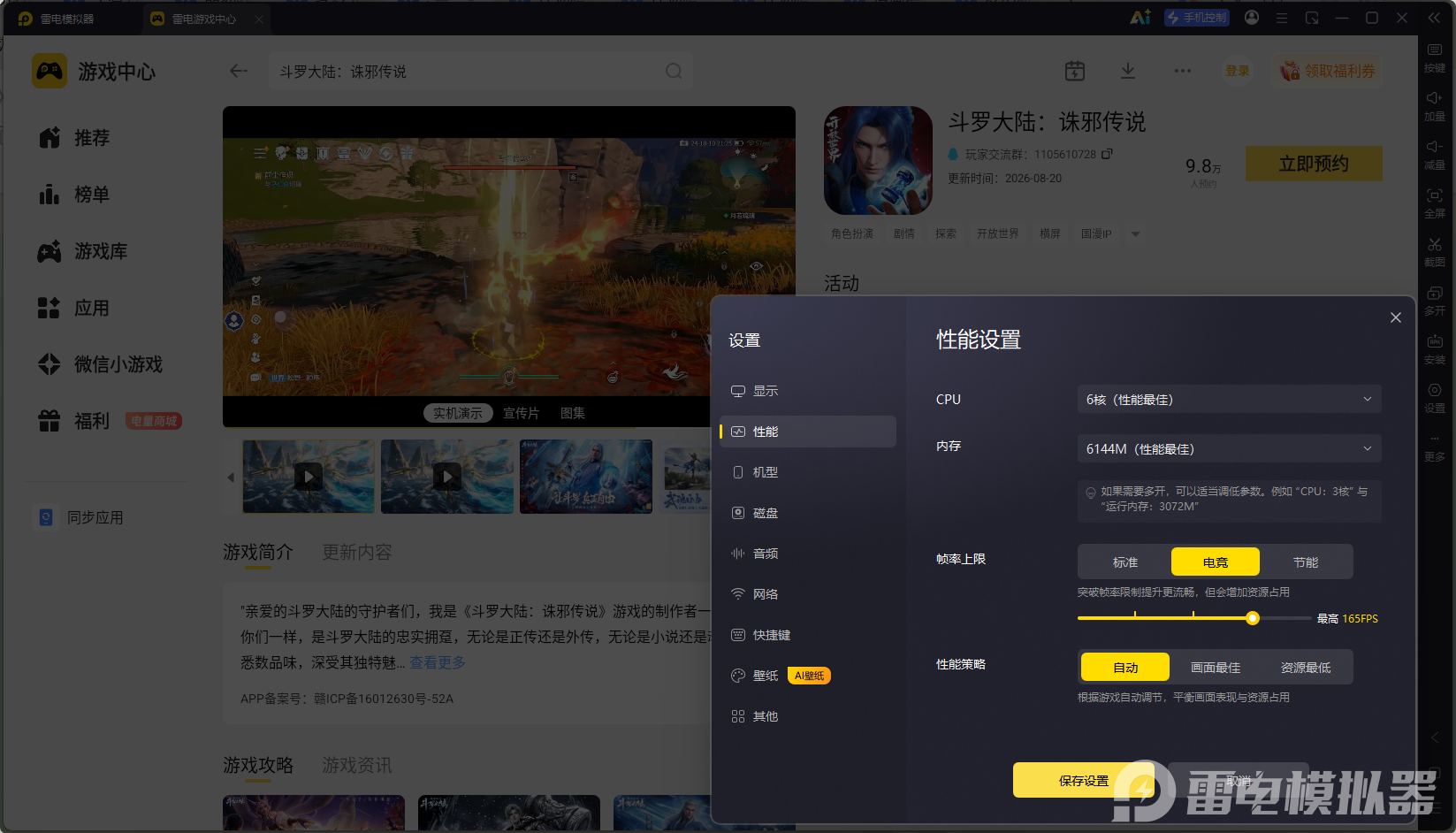Collapse the right sidebar with double-chevron icon
The width and height of the screenshot is (1456, 833).
click(x=1434, y=18)
